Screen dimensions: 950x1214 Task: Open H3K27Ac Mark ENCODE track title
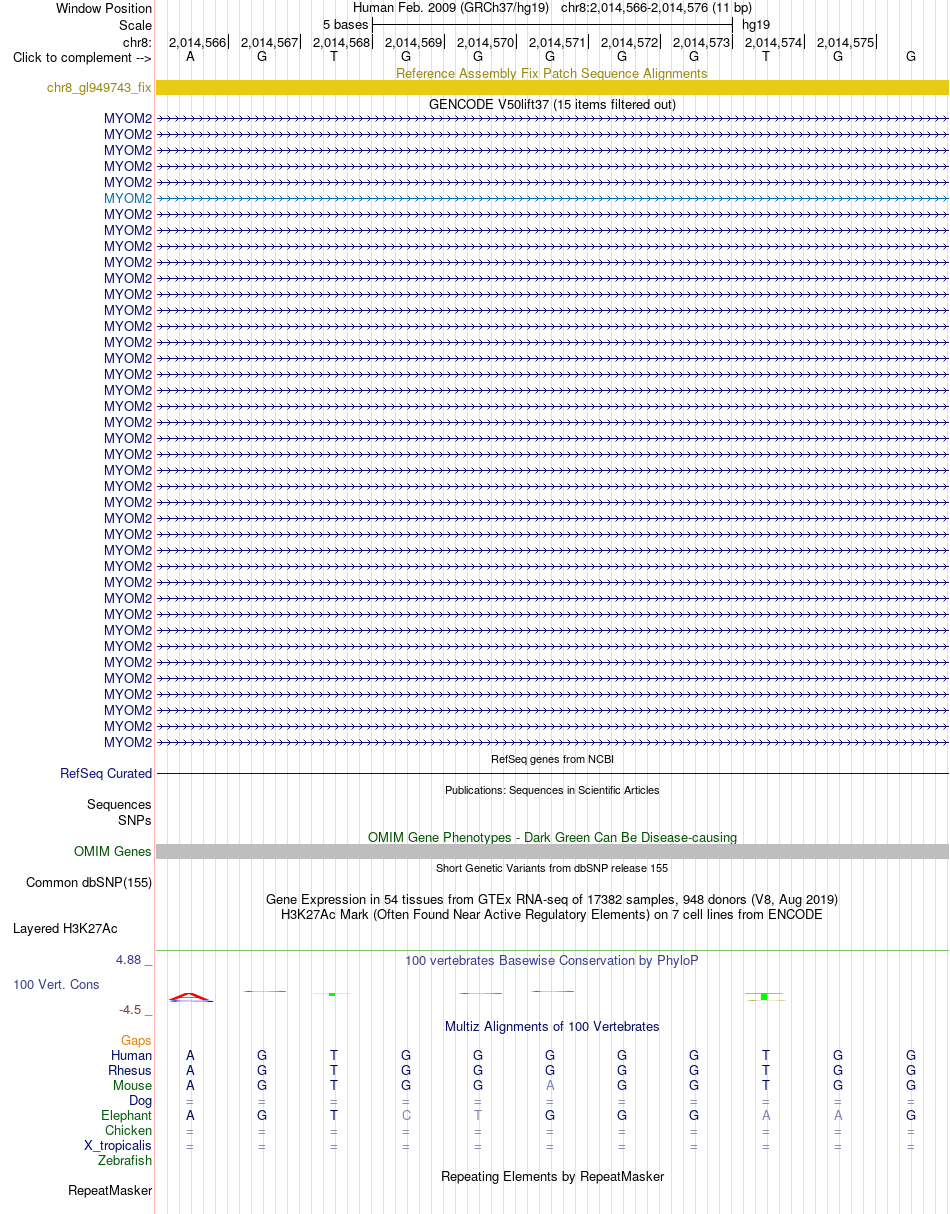point(552,914)
